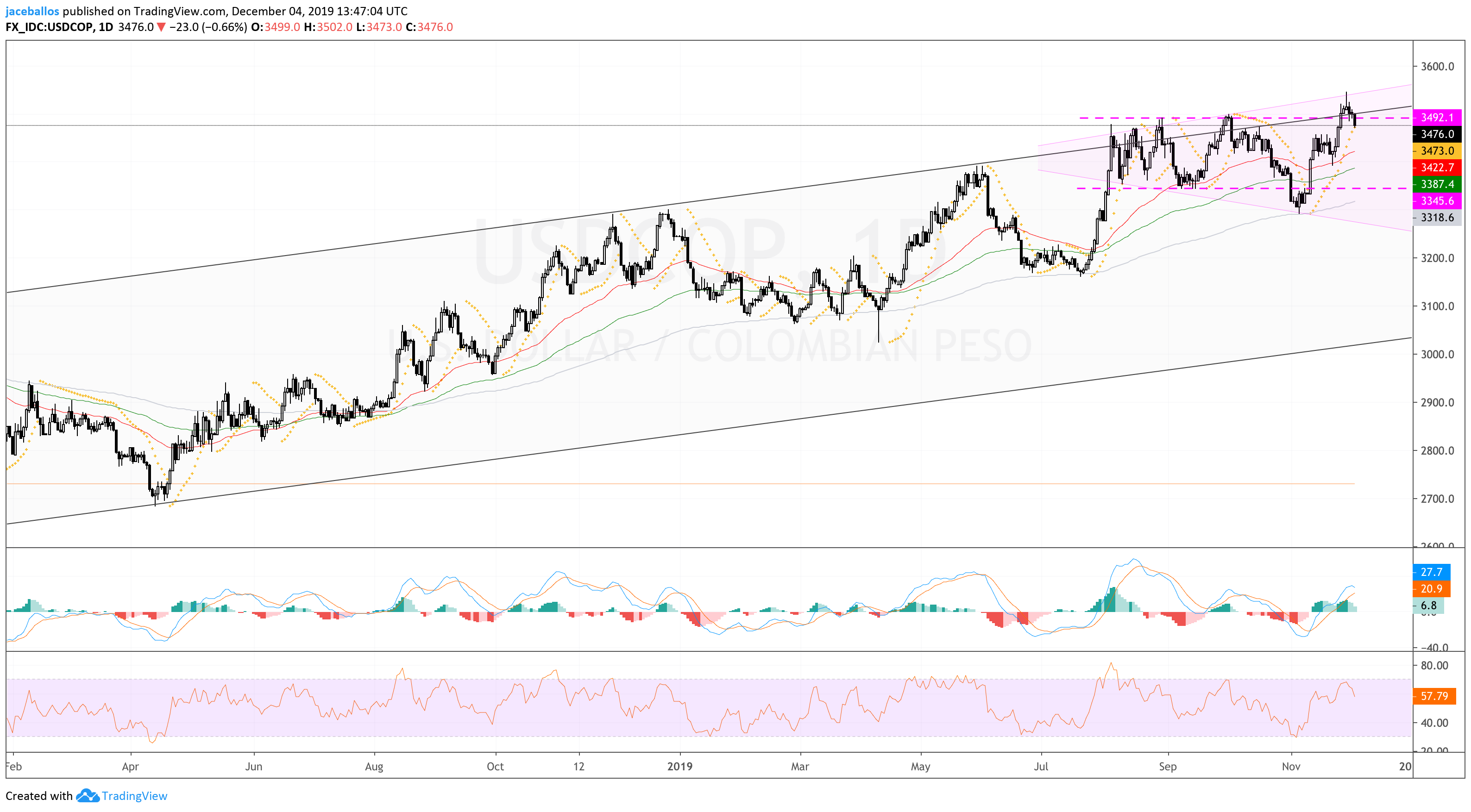Select the black 3476.0 current price label
This screenshot has width=1471, height=812.
[x=1437, y=134]
